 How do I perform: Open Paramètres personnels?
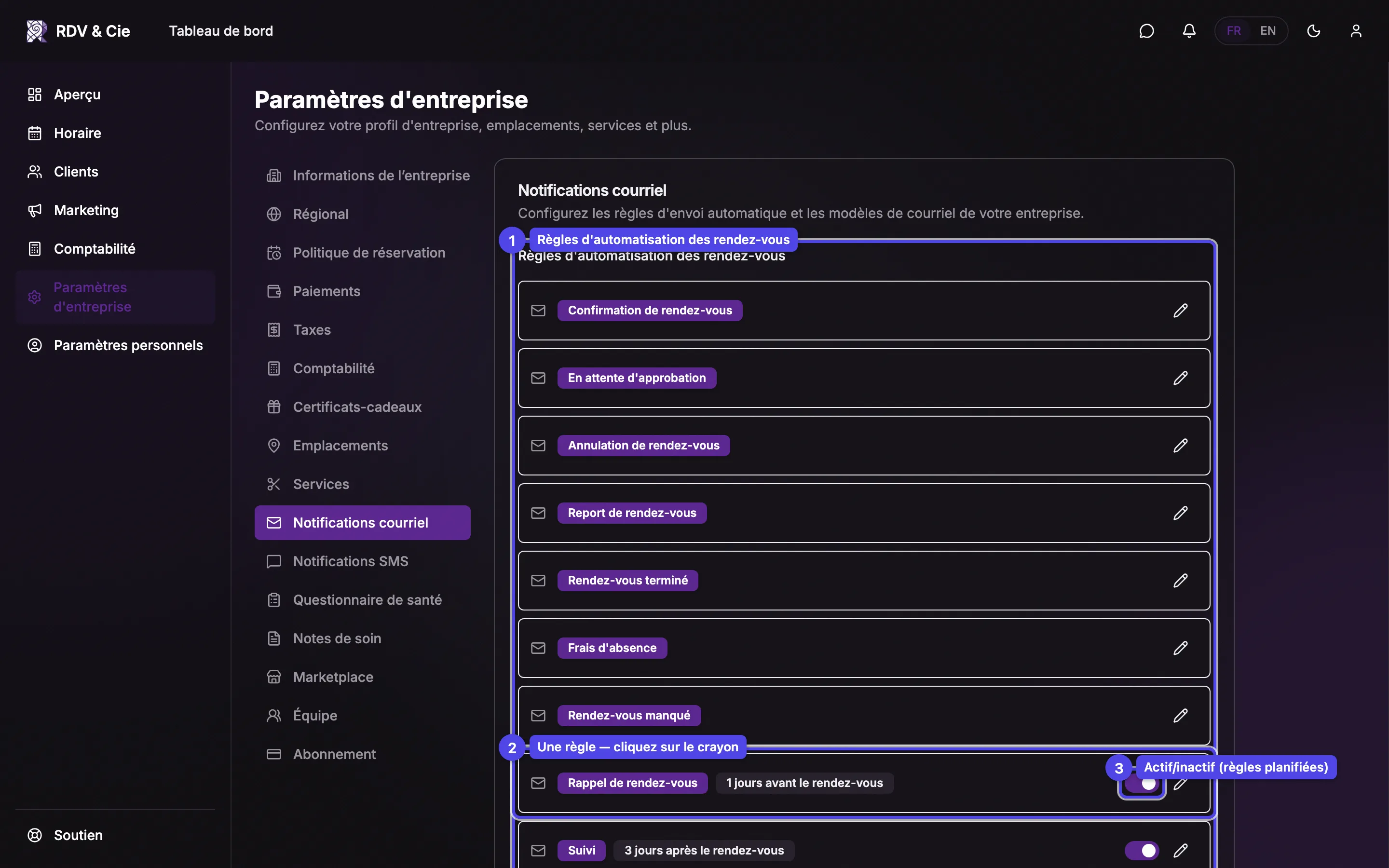point(115,345)
